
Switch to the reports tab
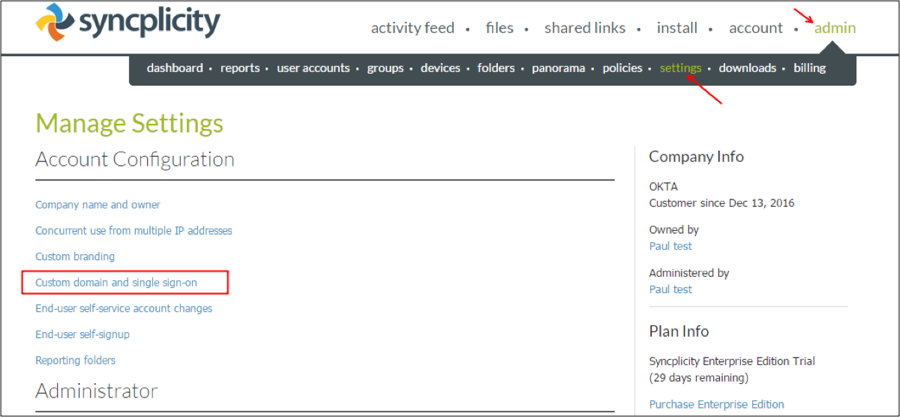click(240, 68)
